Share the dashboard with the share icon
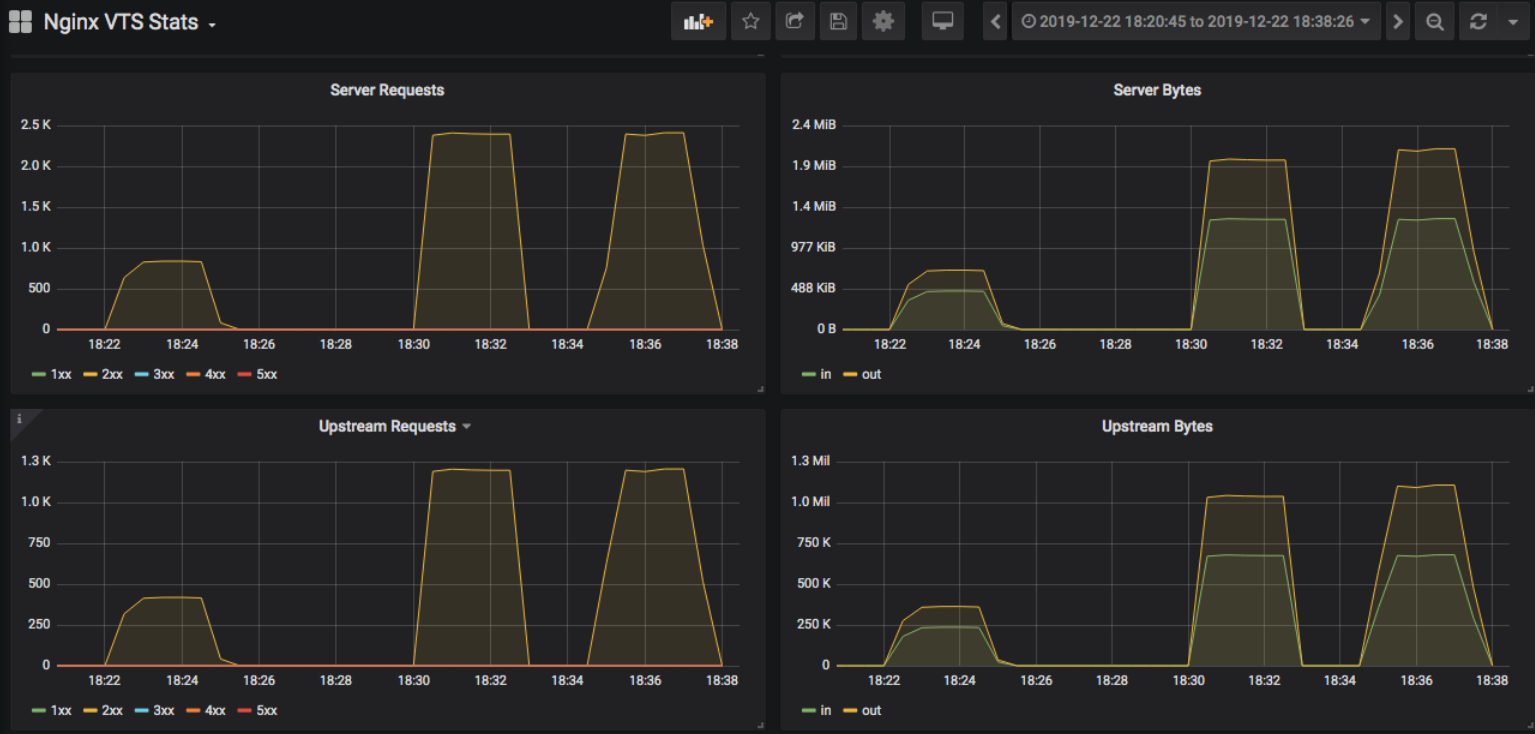The height and width of the screenshot is (734, 1535). [x=794, y=21]
